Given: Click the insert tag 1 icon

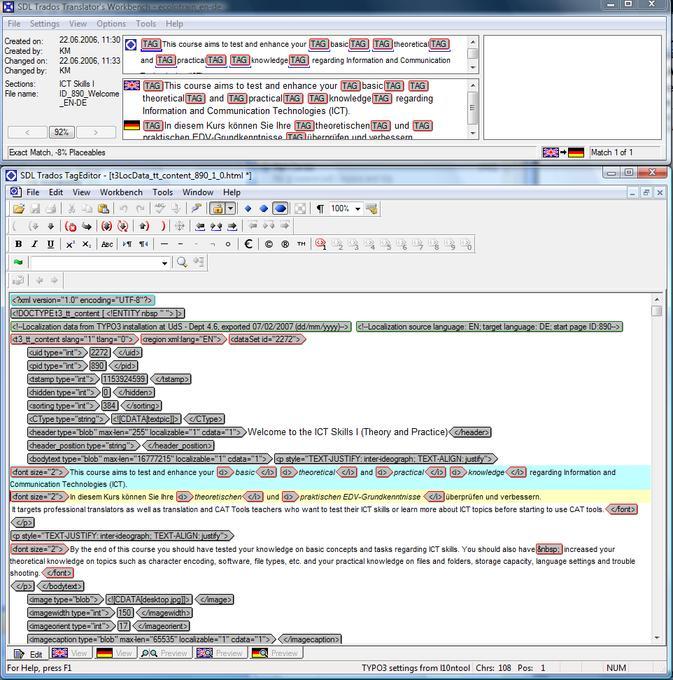Looking at the screenshot, I should click(x=321, y=244).
